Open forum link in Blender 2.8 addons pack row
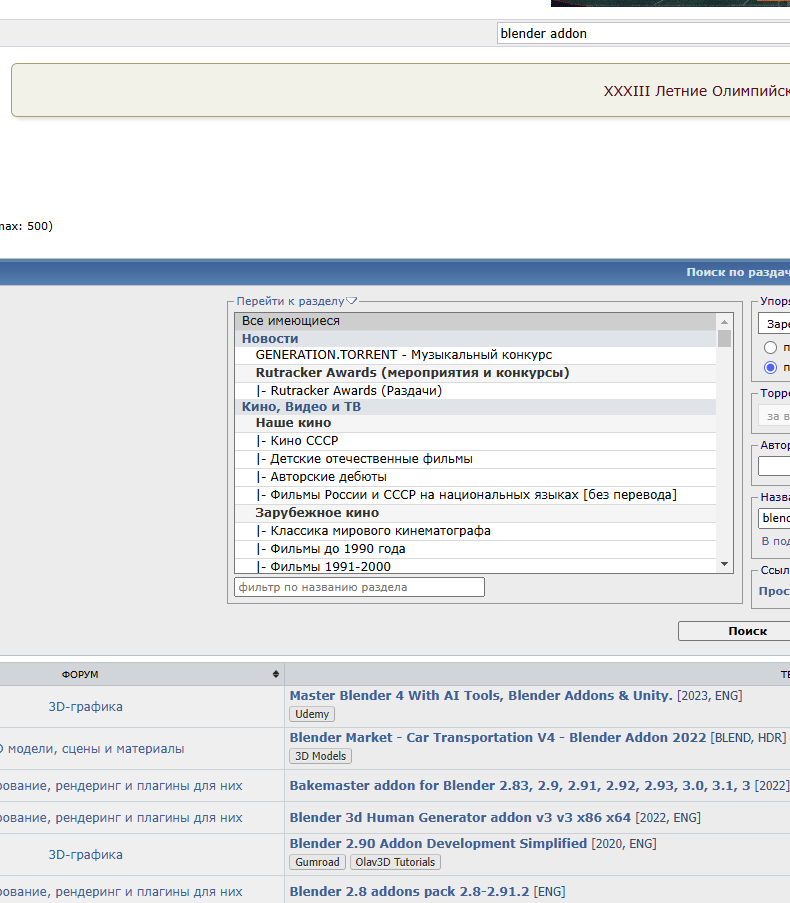This screenshot has width=790, height=903. (121, 891)
